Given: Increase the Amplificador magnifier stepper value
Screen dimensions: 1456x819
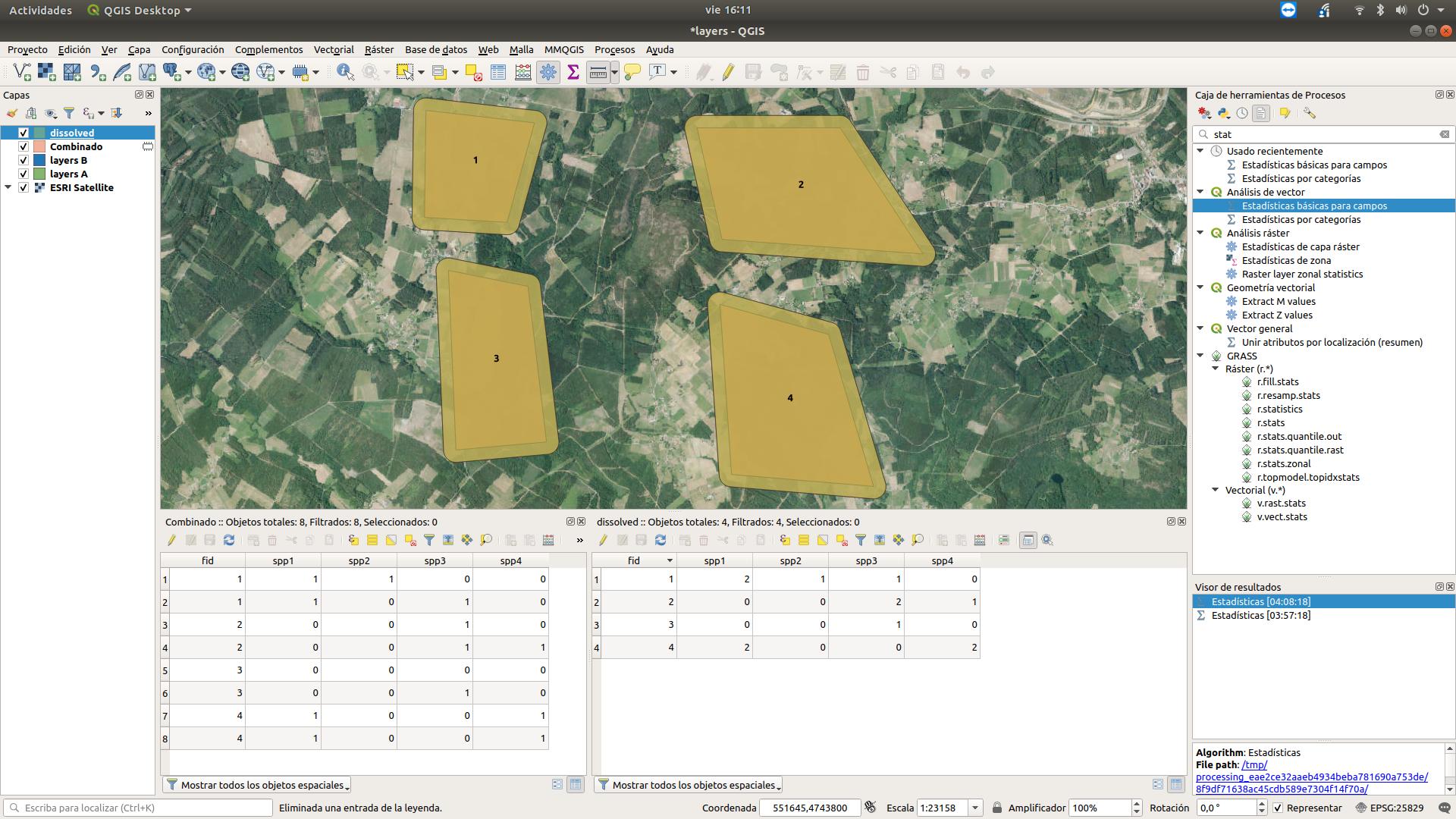Looking at the screenshot, I should point(1136,804).
